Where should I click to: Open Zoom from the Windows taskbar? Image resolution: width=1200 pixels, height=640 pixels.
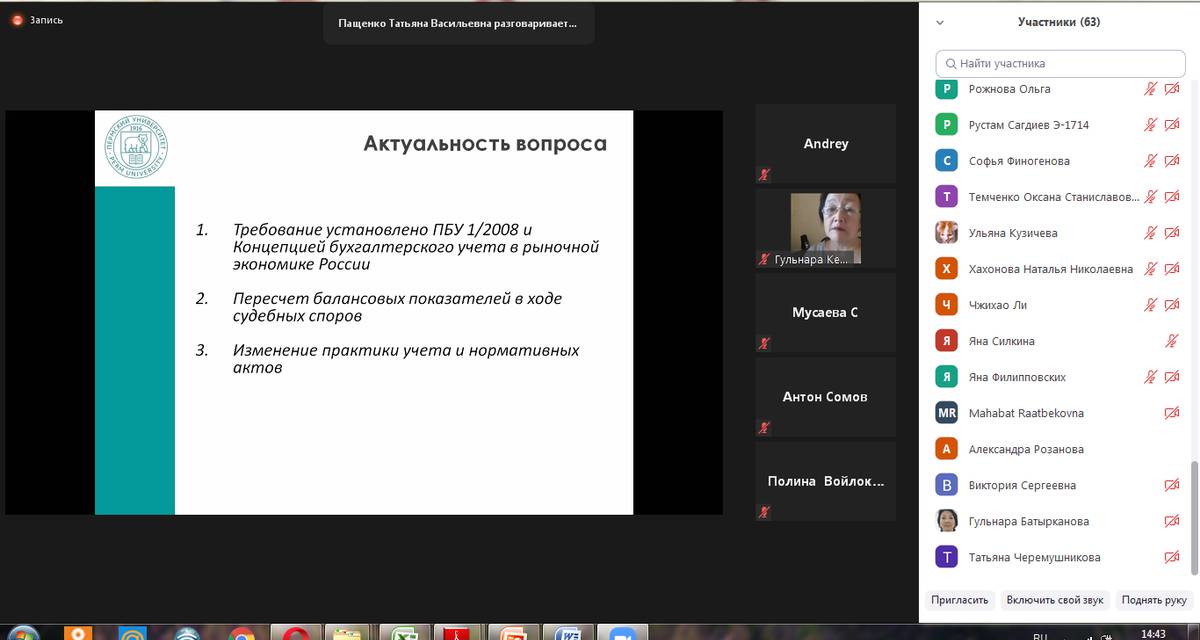pos(624,634)
